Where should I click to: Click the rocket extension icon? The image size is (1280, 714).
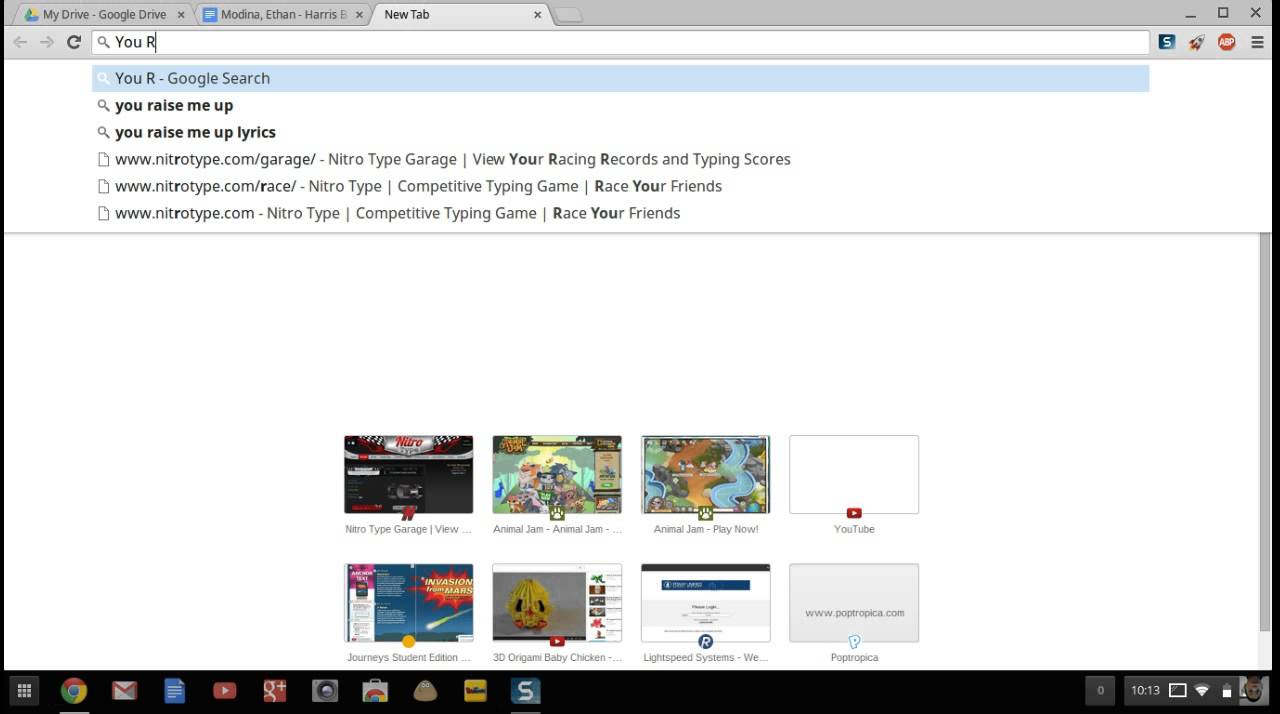(x=1196, y=42)
